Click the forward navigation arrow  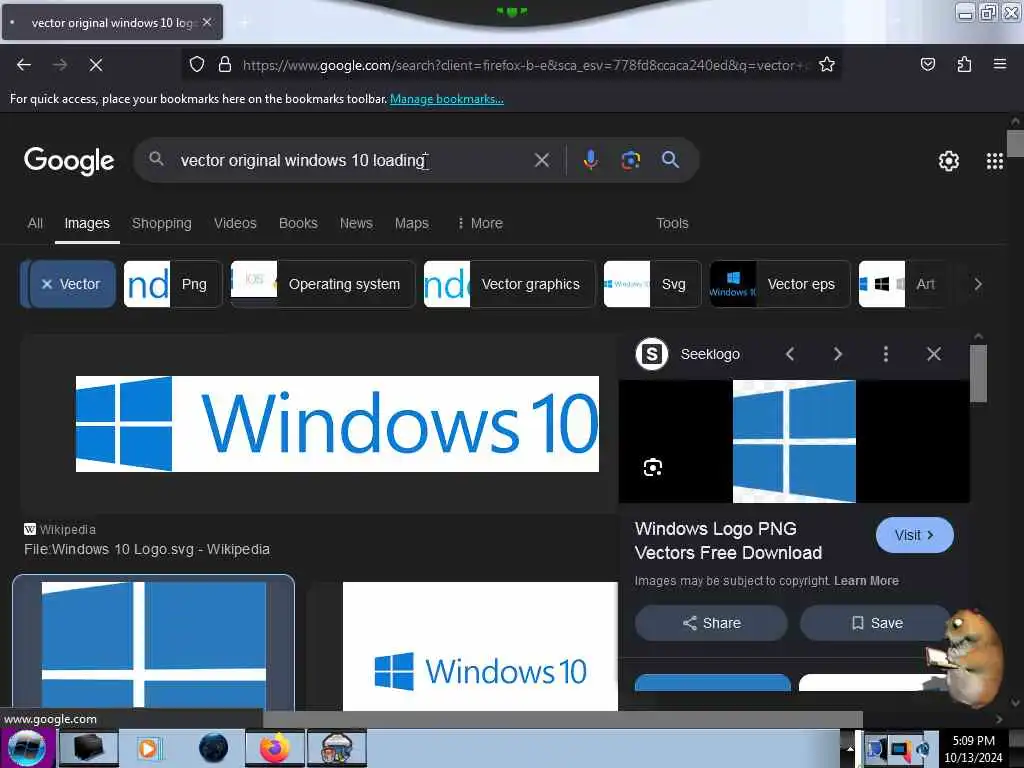[60, 65]
